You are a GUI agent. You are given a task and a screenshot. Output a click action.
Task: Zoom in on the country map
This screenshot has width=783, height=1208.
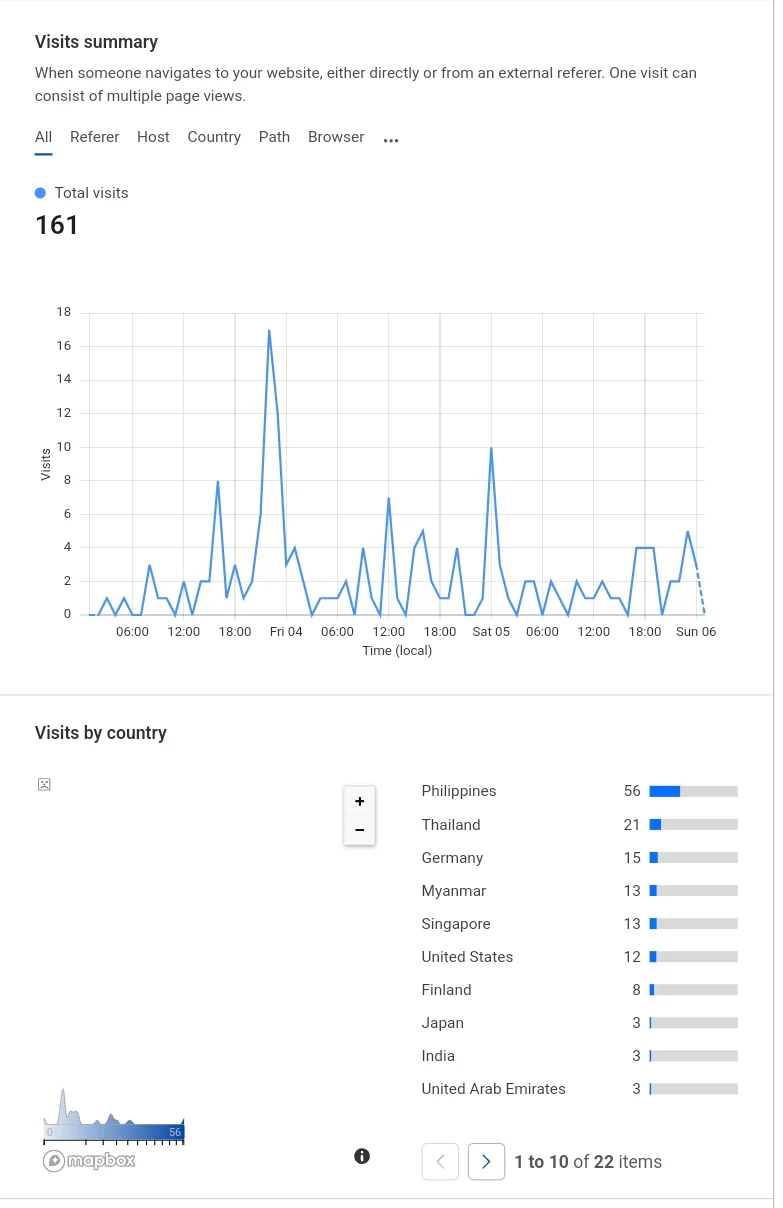(360, 801)
